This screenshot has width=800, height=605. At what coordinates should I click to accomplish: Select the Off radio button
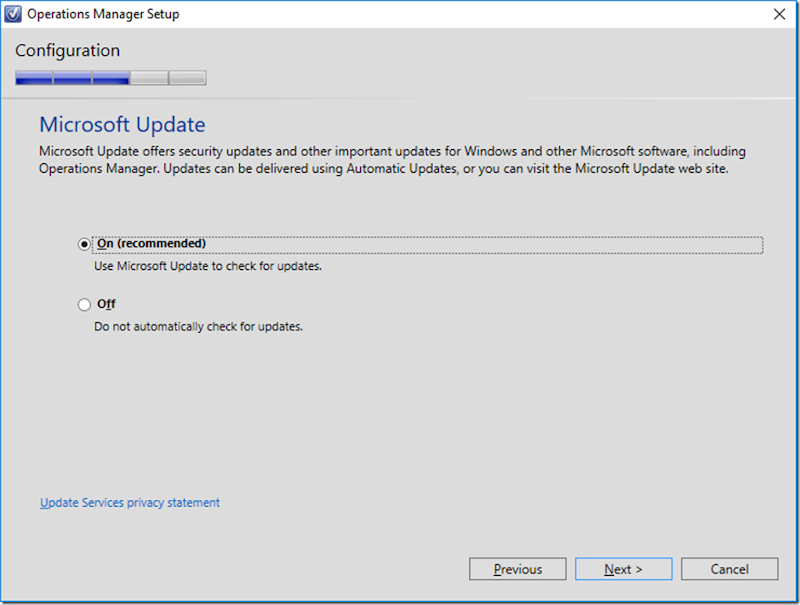pyautogui.click(x=84, y=305)
